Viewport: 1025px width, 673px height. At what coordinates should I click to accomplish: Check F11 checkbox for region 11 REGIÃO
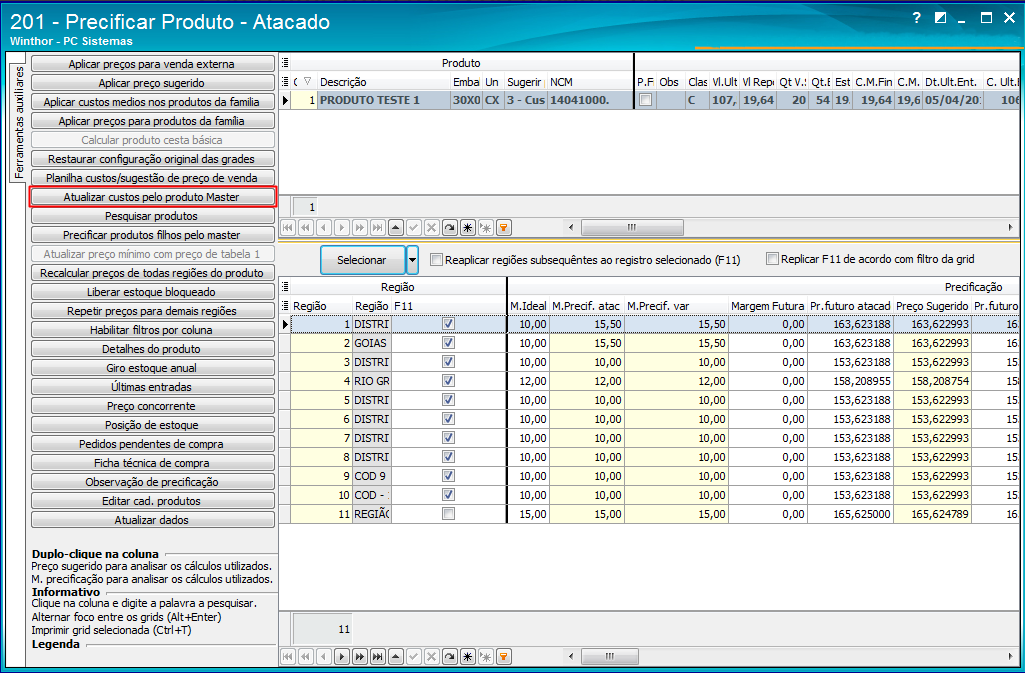click(448, 514)
